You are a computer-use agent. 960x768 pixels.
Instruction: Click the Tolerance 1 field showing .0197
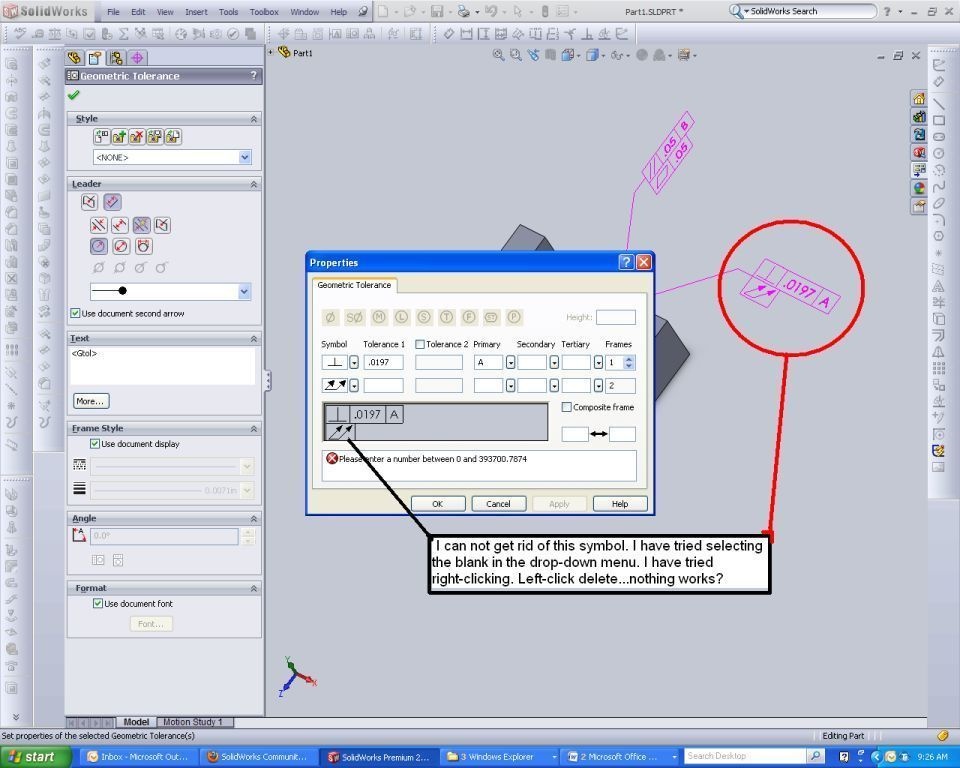pyautogui.click(x=384, y=362)
